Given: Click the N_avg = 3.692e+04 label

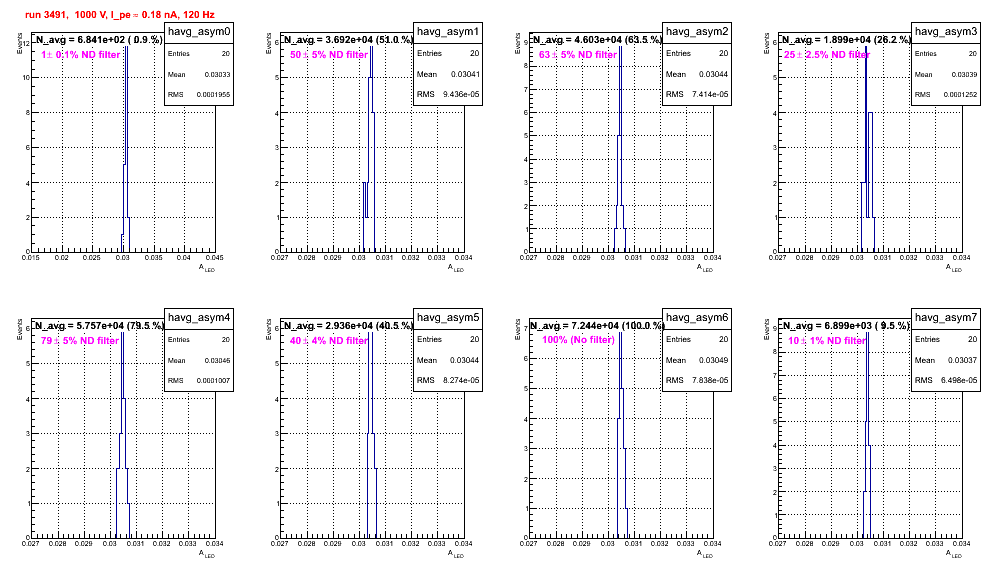Looking at the screenshot, I should (348, 39).
